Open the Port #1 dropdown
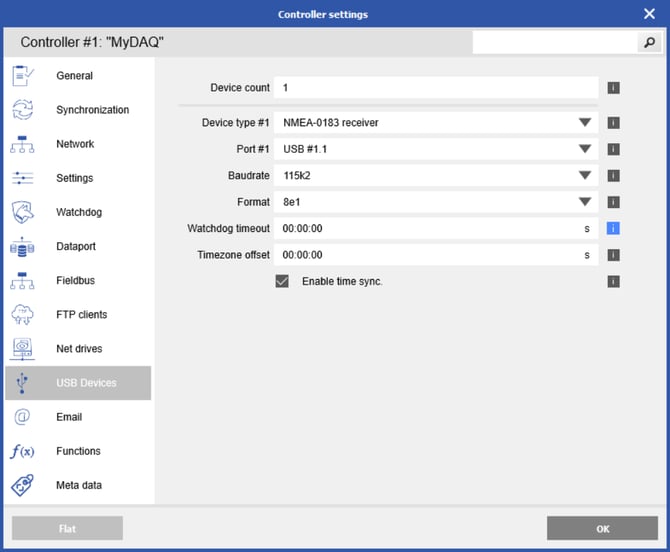The width and height of the screenshot is (670, 552). (x=585, y=150)
